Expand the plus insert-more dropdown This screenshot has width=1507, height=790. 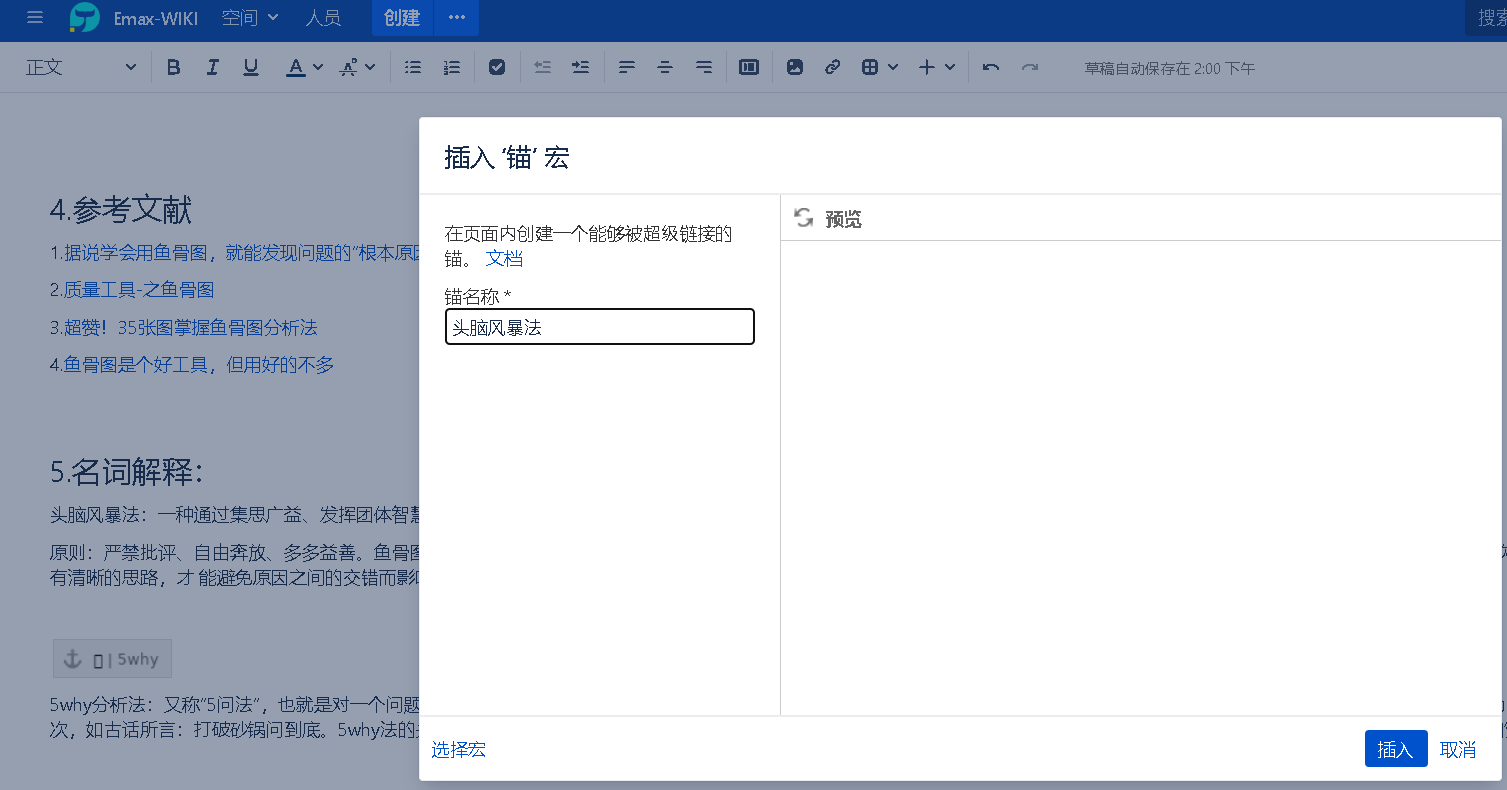[937, 67]
